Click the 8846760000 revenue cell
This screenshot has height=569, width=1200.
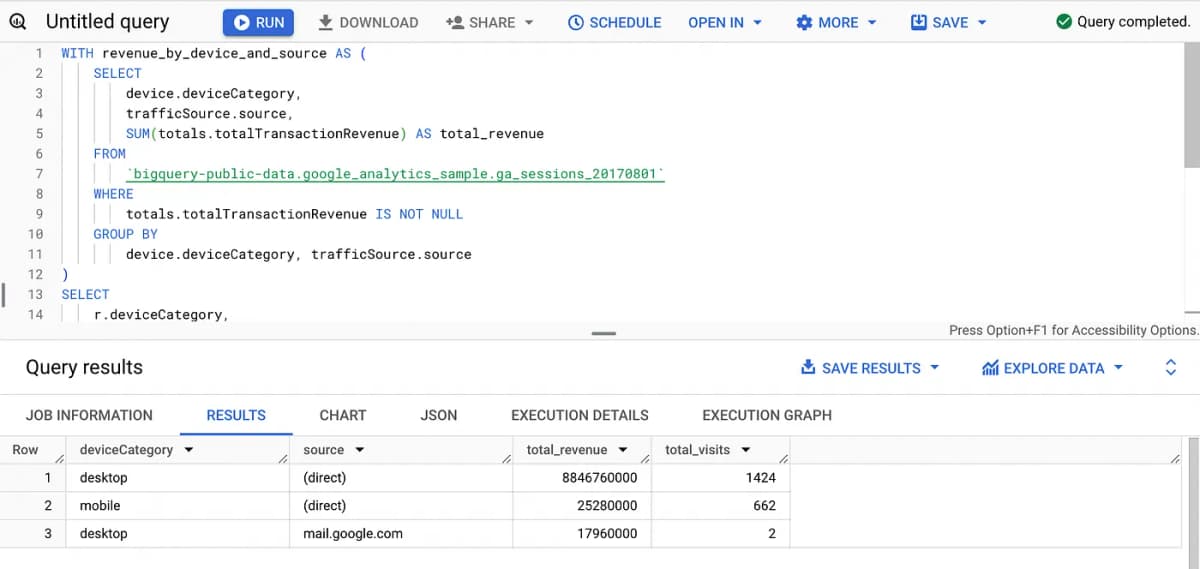[582, 478]
